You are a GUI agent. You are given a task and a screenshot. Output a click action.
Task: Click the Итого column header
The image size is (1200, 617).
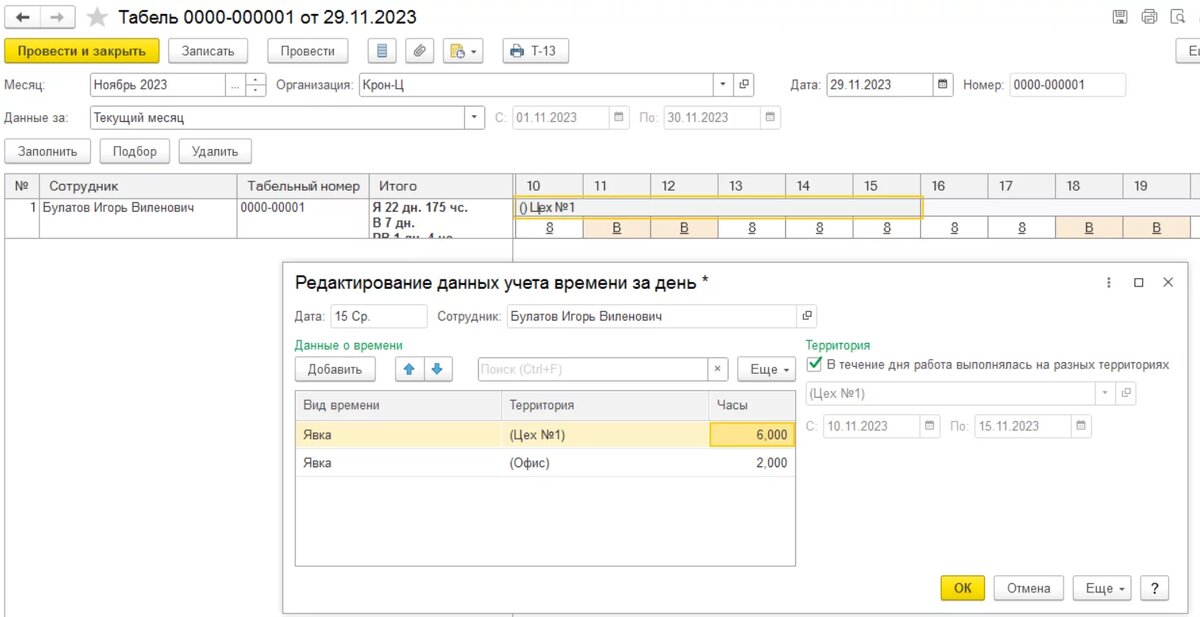[440, 186]
